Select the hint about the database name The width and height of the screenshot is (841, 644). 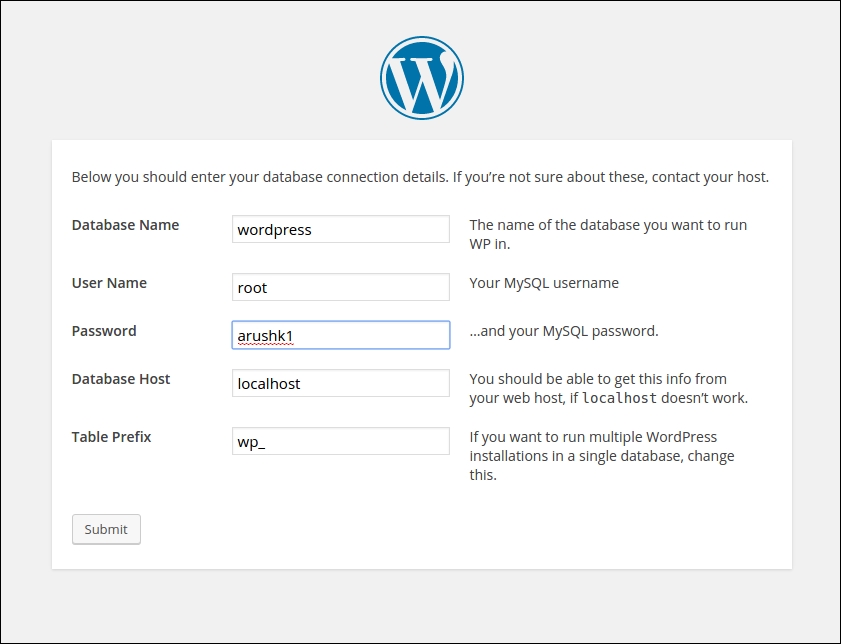click(608, 234)
